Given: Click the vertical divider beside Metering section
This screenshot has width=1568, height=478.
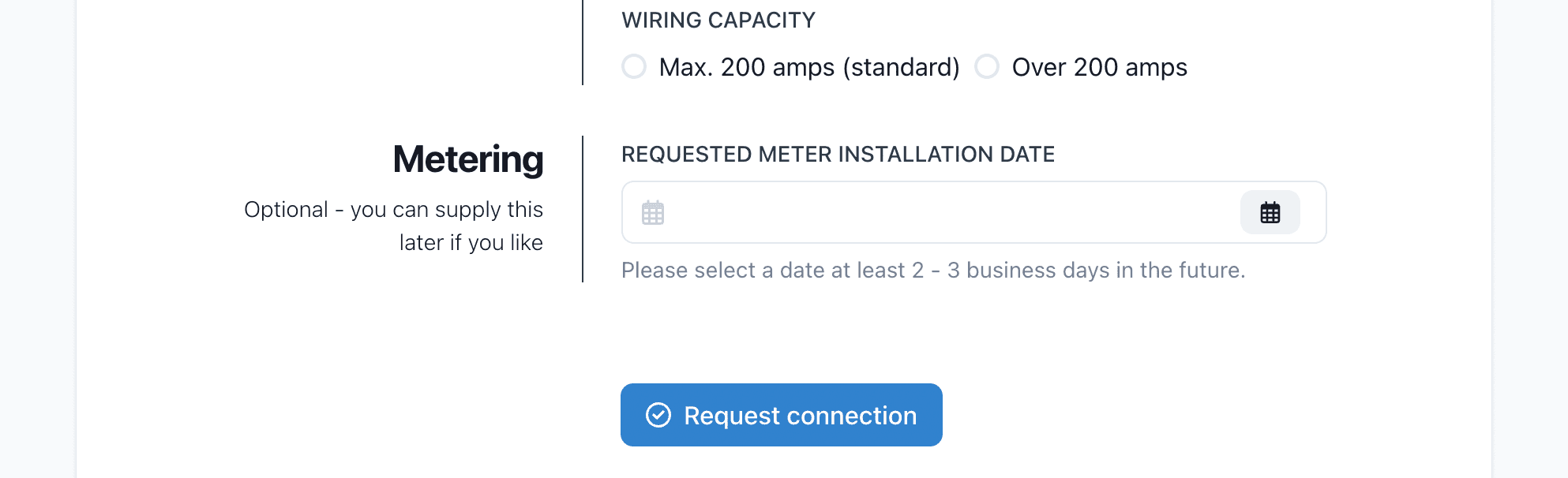Looking at the screenshot, I should tap(583, 209).
